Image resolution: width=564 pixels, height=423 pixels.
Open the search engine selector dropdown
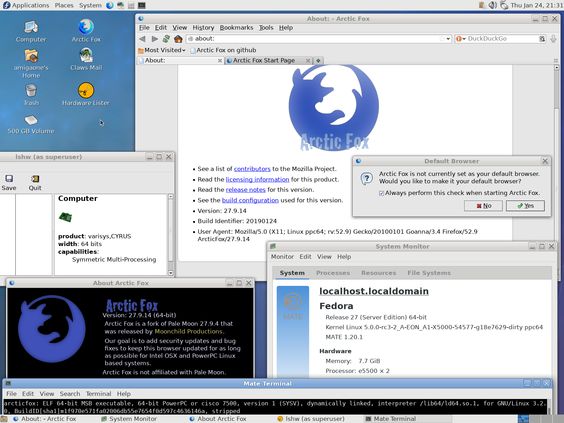(x=460, y=39)
